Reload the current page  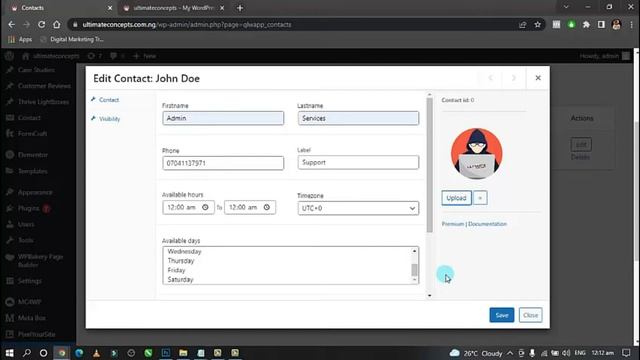pyautogui.click(x=41, y=24)
